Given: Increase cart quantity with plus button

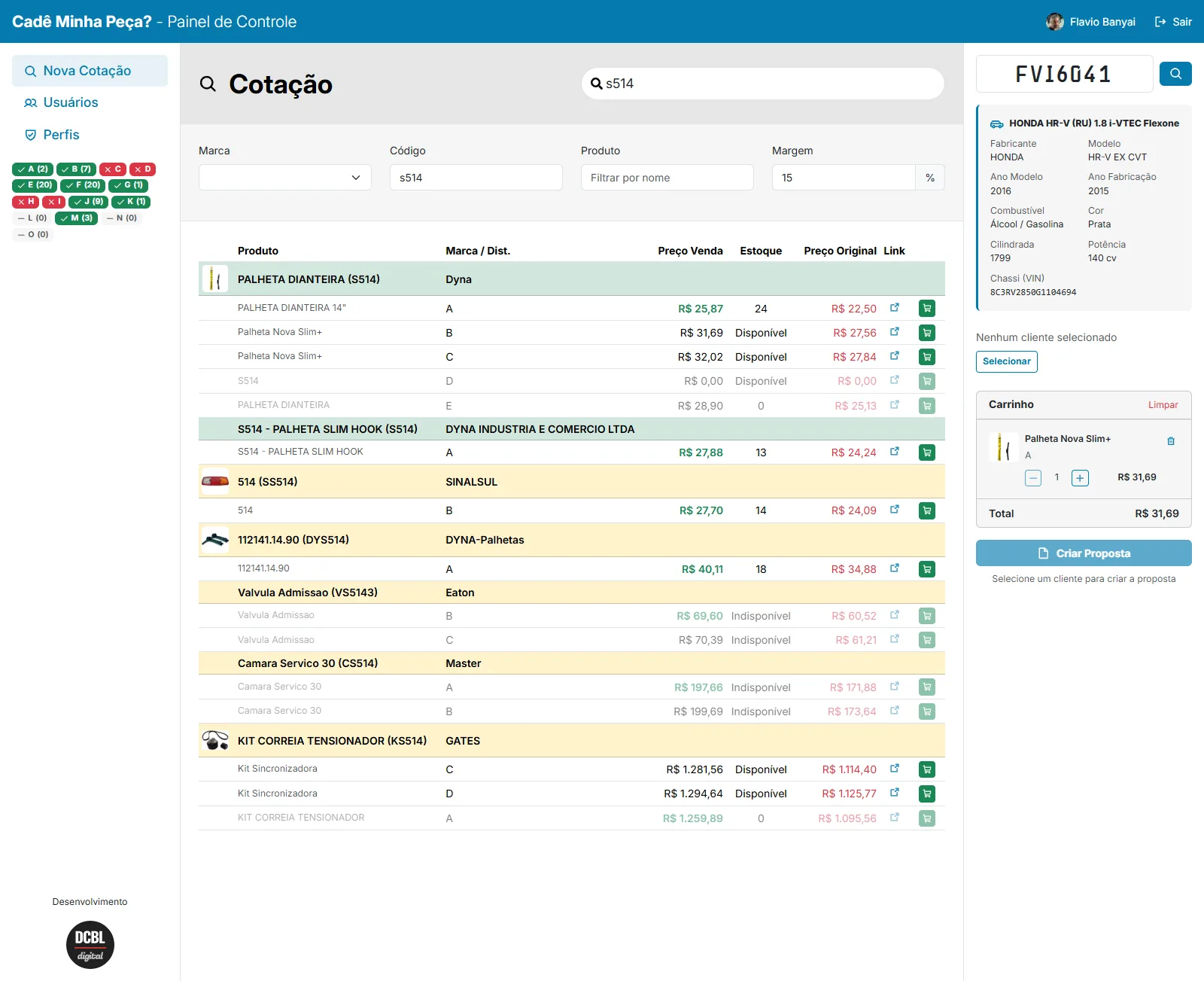Looking at the screenshot, I should (x=1080, y=478).
